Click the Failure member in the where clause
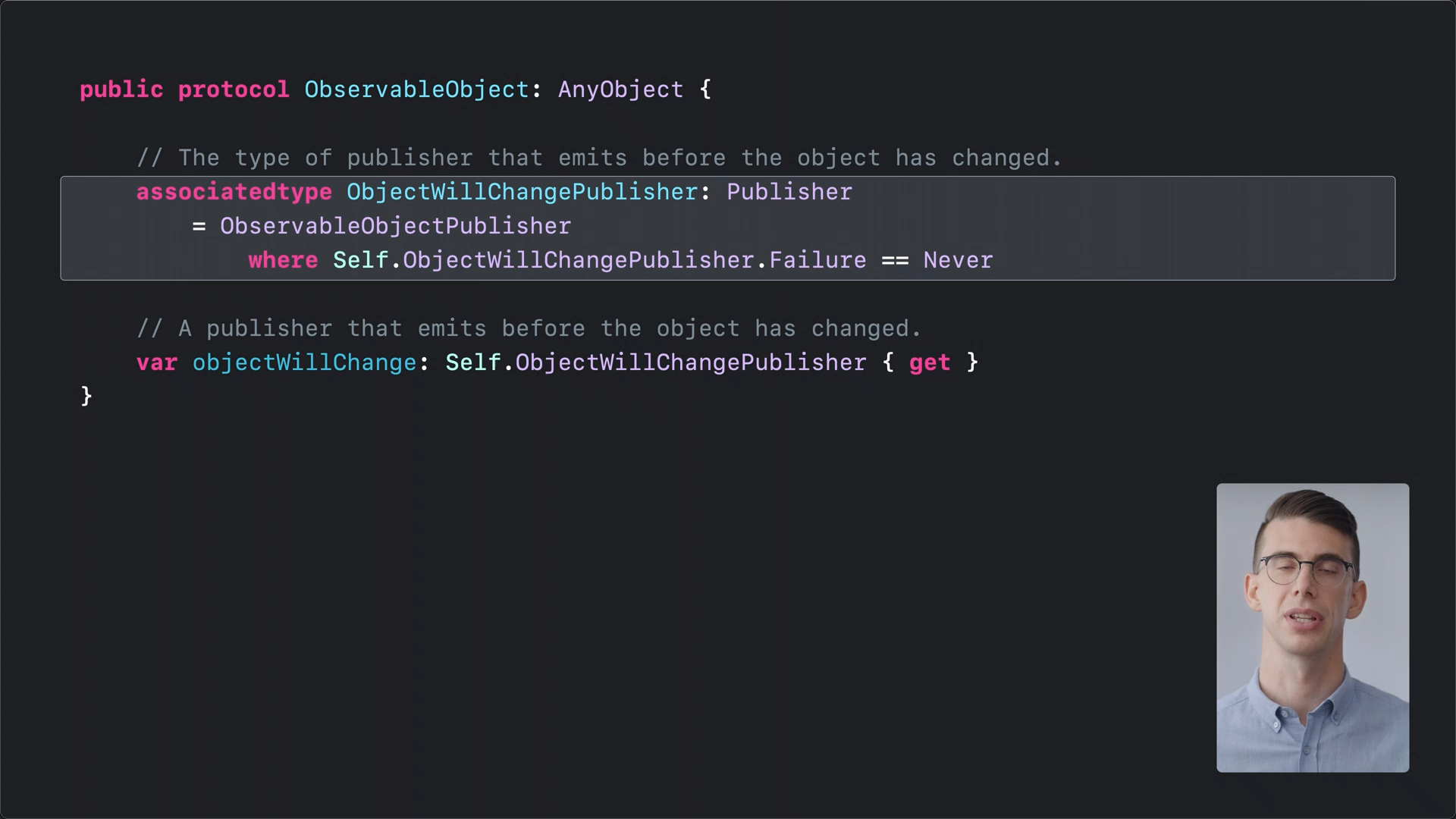 [817, 260]
